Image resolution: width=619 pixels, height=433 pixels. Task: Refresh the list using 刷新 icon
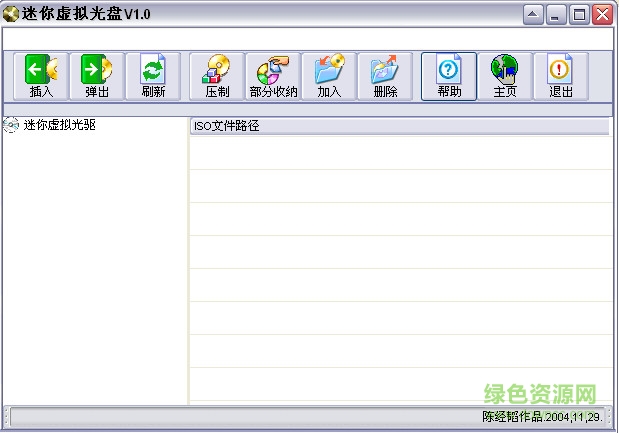coord(153,76)
